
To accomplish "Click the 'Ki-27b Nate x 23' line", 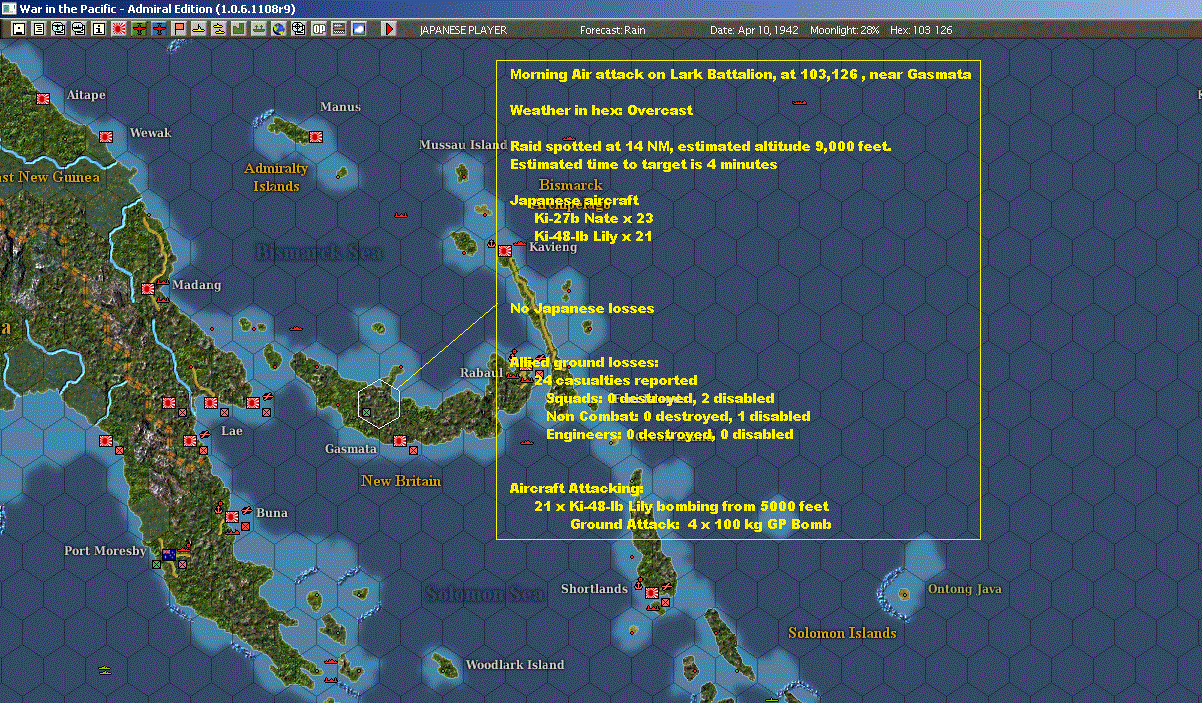I will click(x=594, y=218).
